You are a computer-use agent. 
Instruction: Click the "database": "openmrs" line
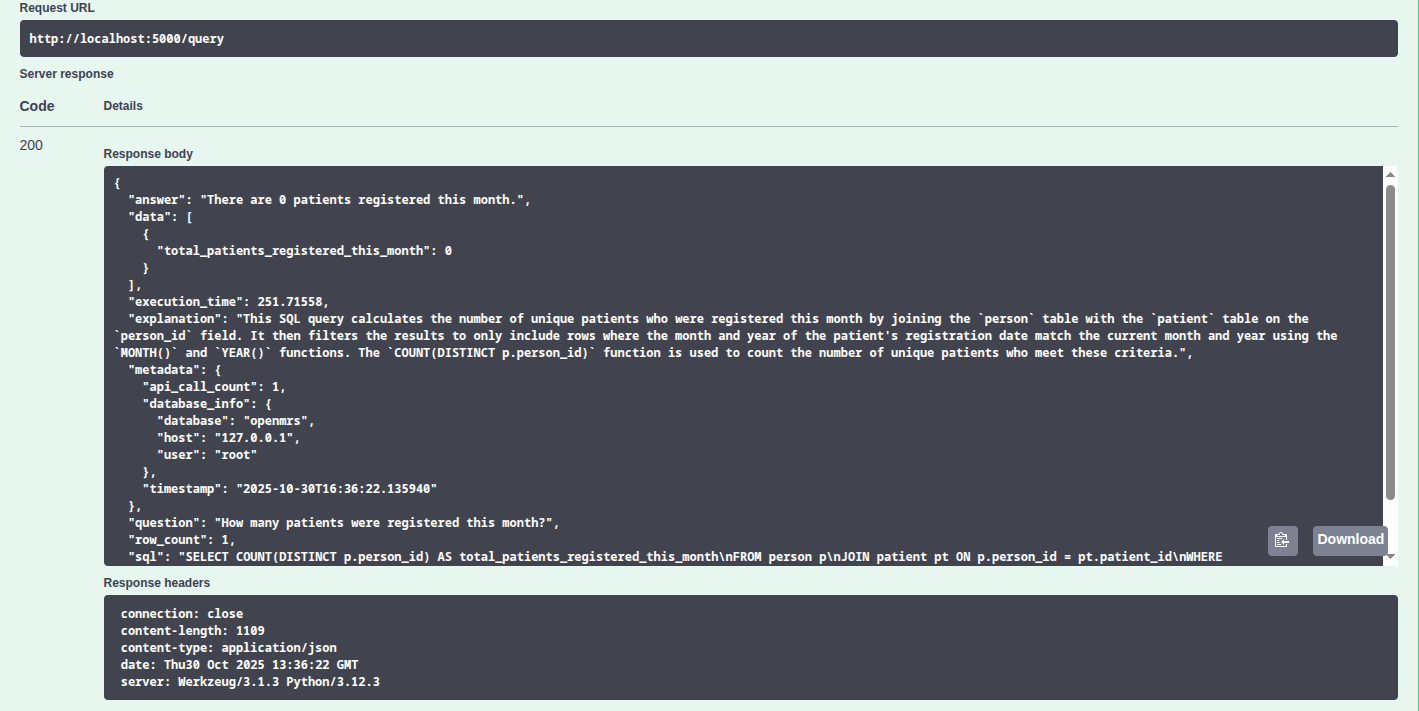click(235, 421)
